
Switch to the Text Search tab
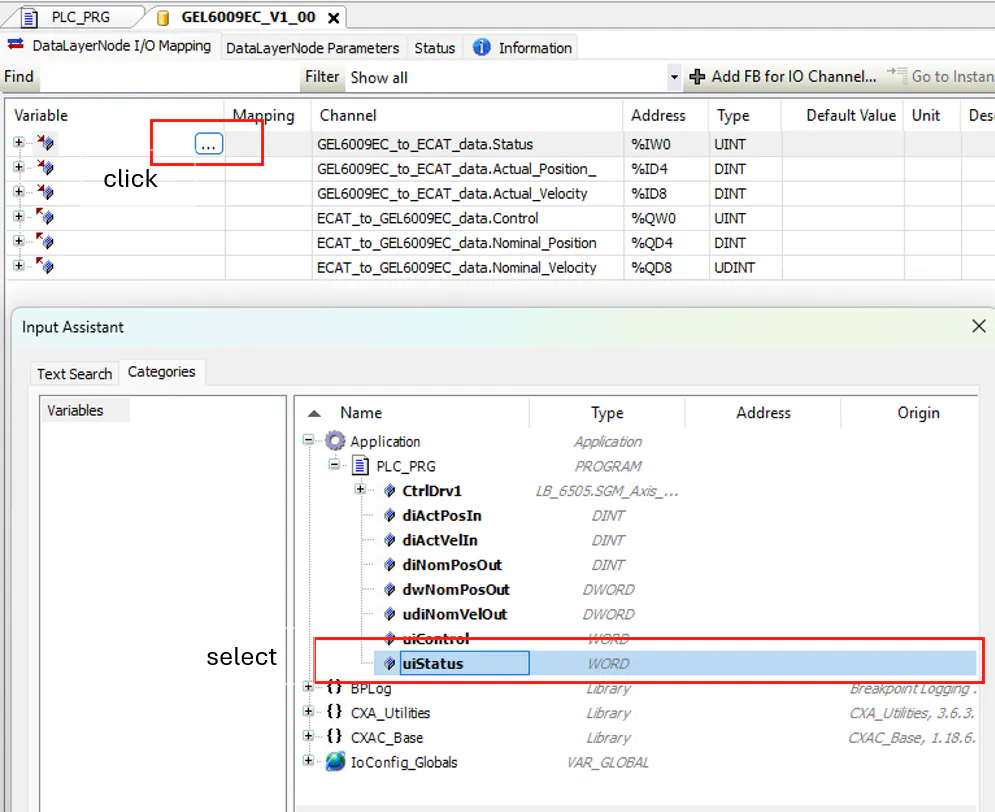click(x=74, y=373)
